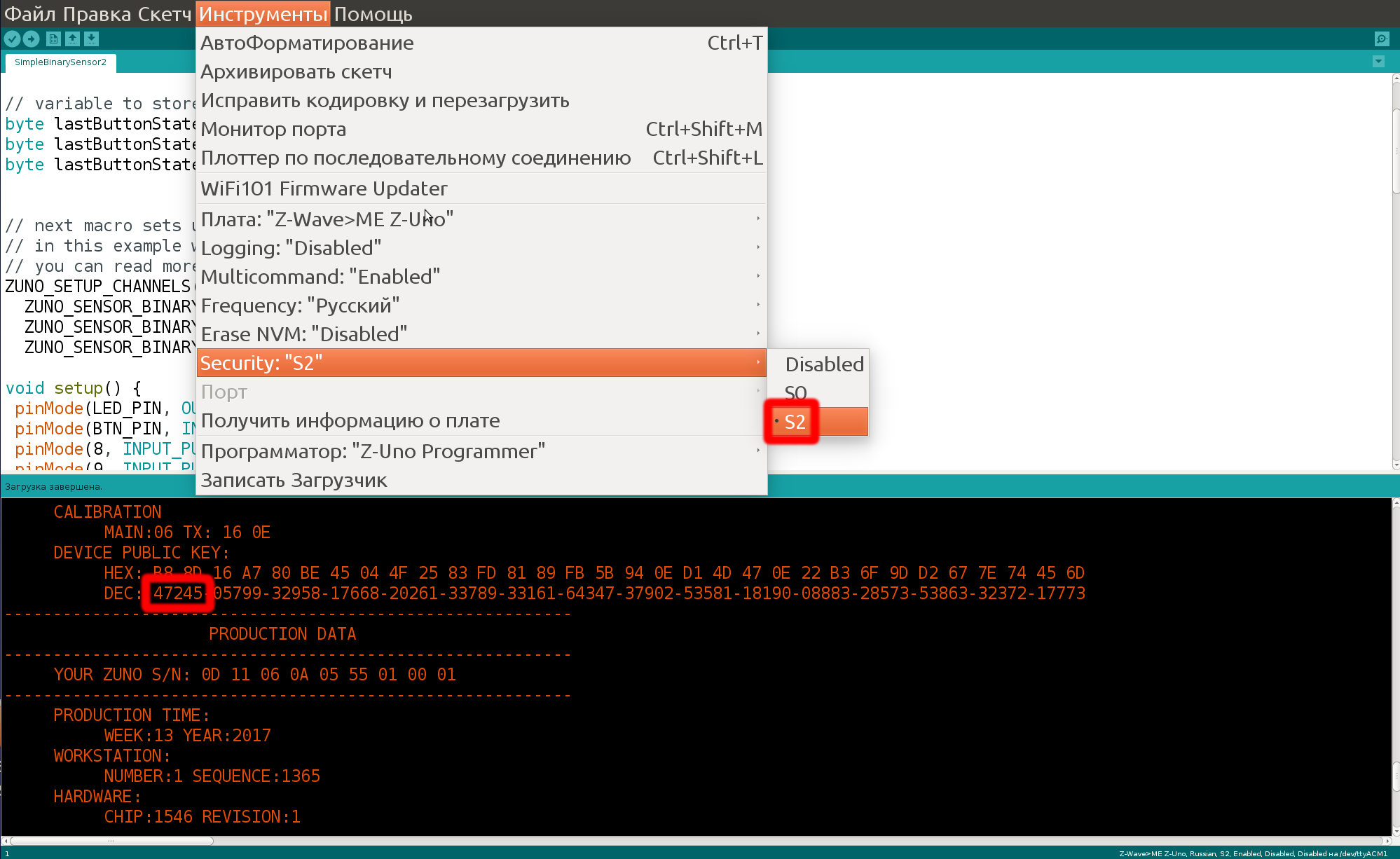
Task: Open Монитор порта
Action: click(x=481, y=129)
